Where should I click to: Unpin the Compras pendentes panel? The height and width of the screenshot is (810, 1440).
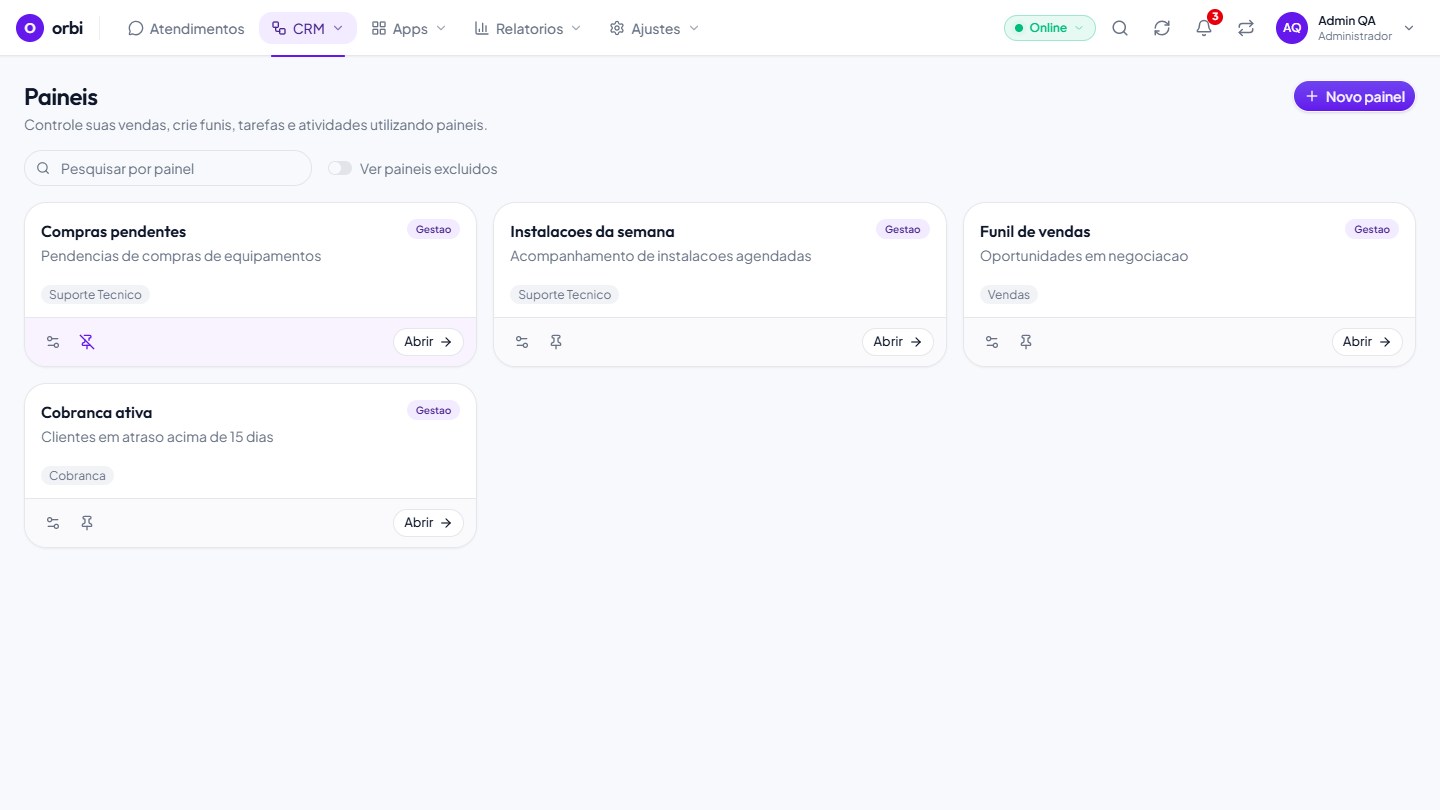(x=87, y=342)
